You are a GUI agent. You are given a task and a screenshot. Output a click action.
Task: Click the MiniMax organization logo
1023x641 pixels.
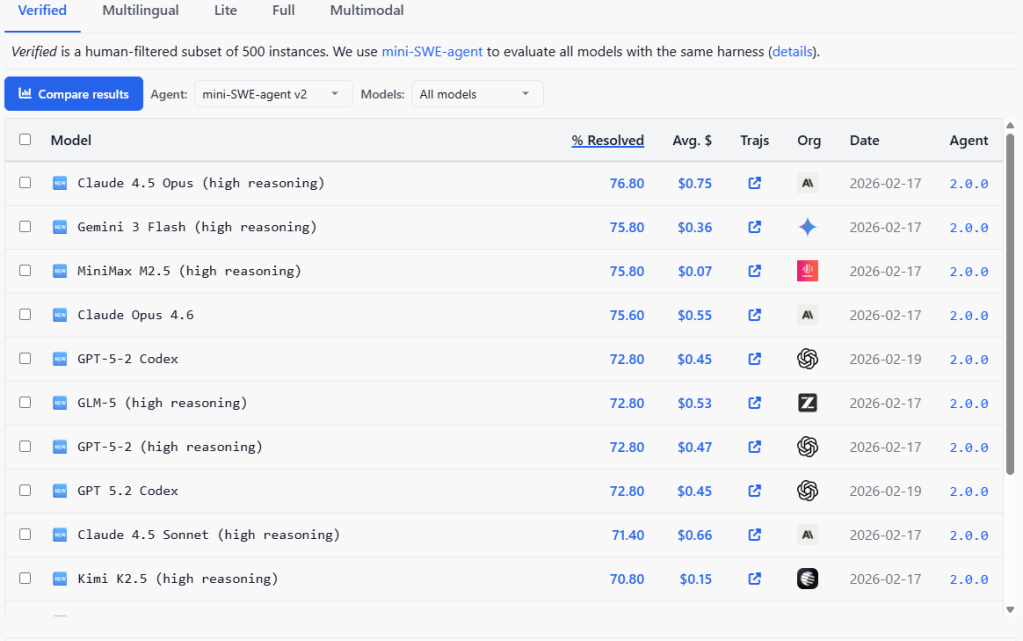[808, 271]
